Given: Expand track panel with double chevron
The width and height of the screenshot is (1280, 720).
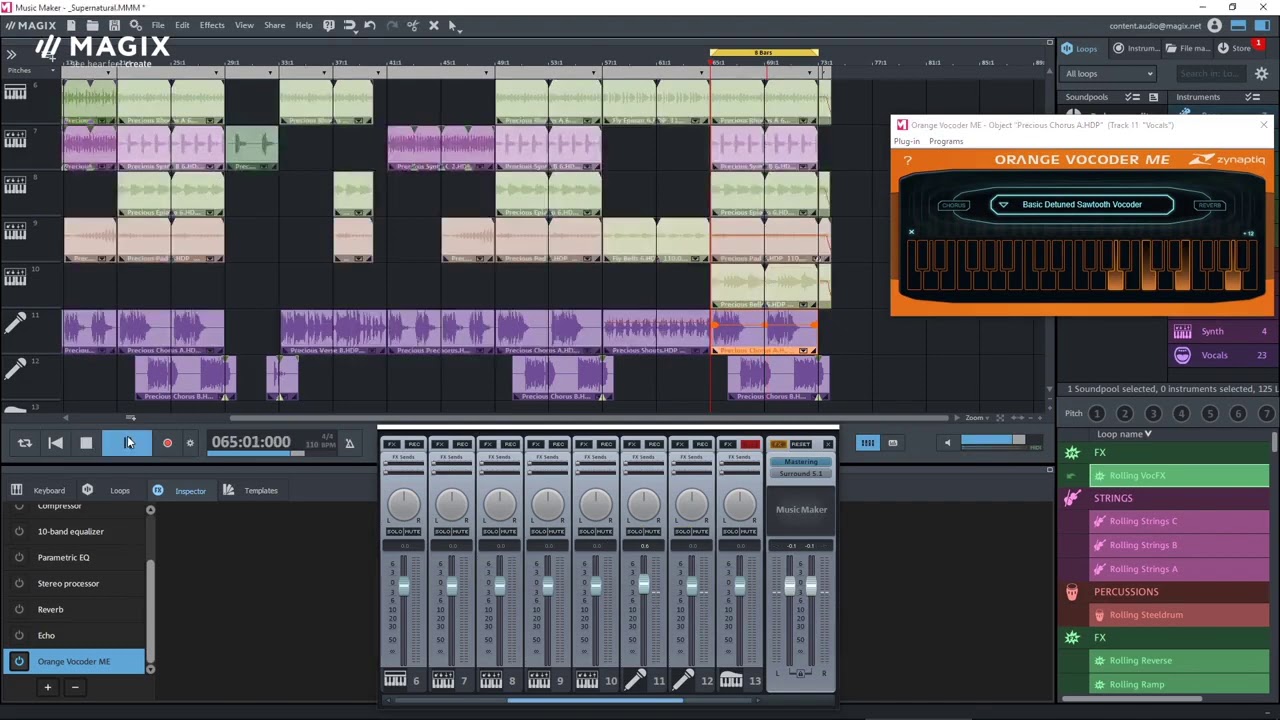Looking at the screenshot, I should tap(10, 54).
